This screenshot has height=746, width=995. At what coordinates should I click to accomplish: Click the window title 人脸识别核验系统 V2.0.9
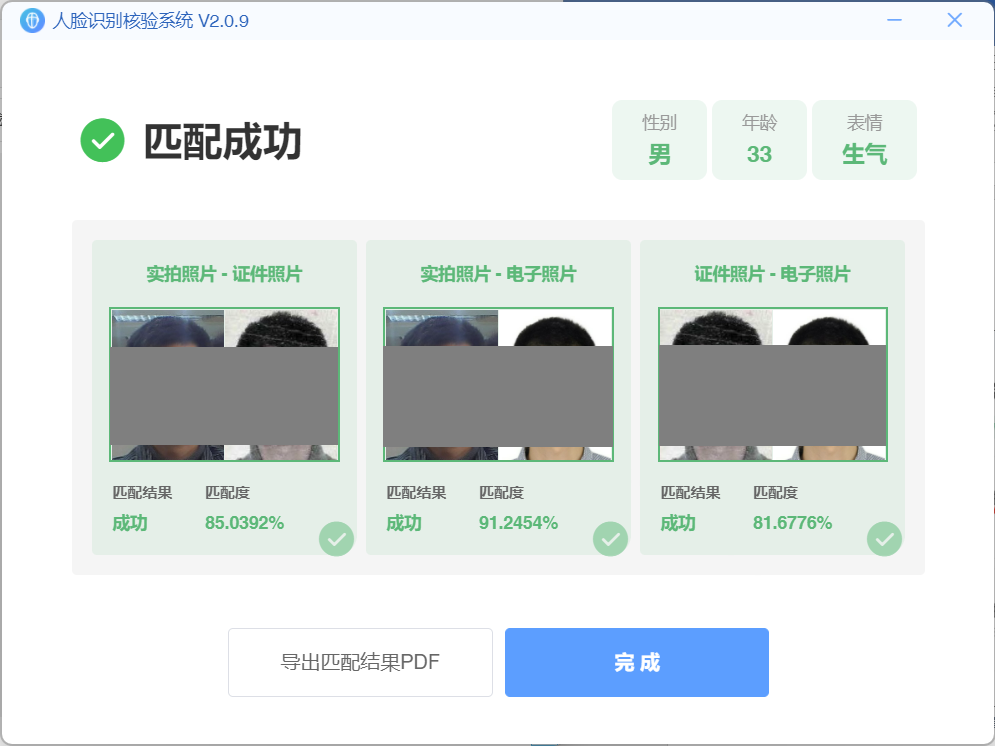(150, 21)
